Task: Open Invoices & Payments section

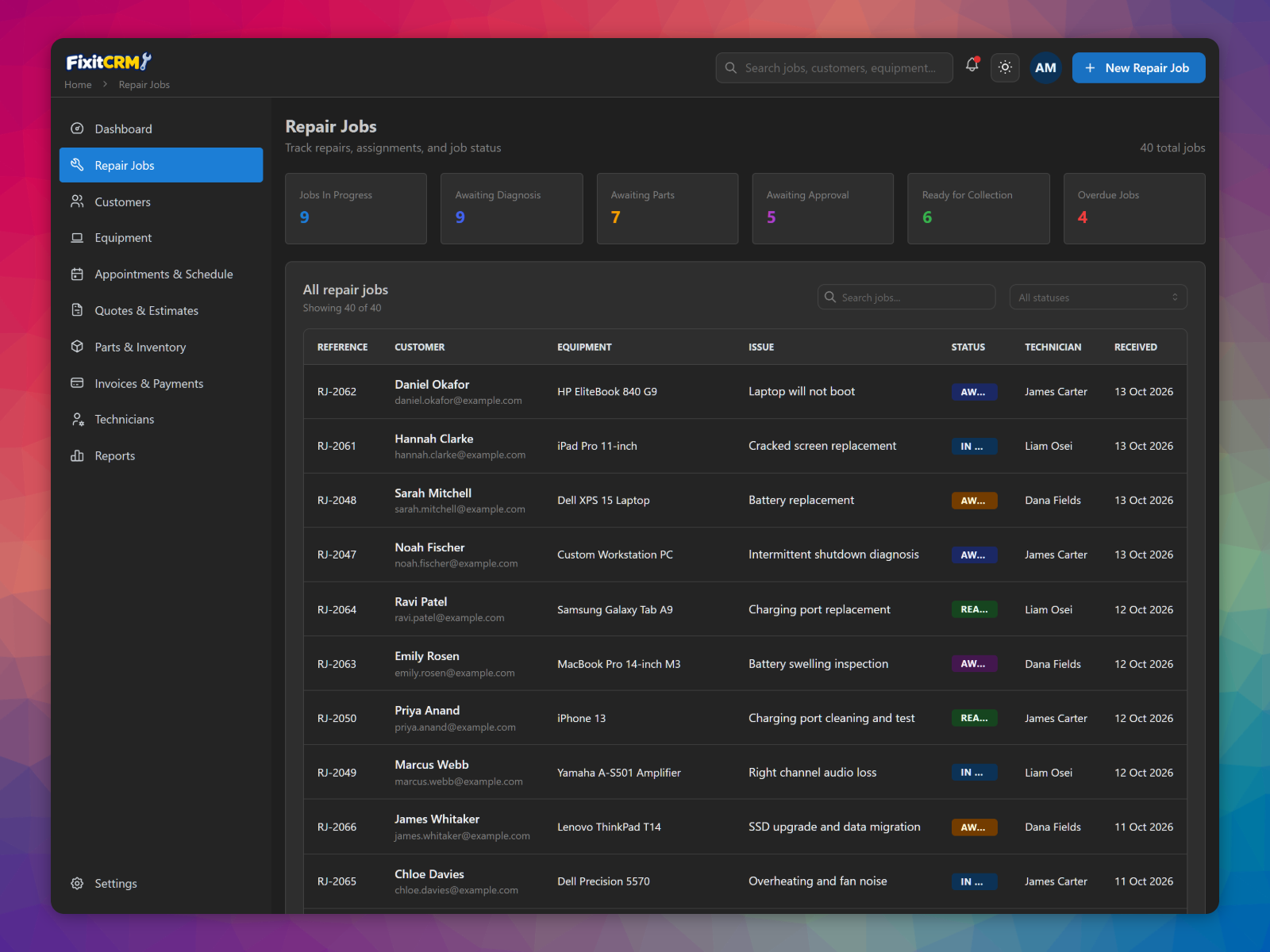Action: coord(161,383)
